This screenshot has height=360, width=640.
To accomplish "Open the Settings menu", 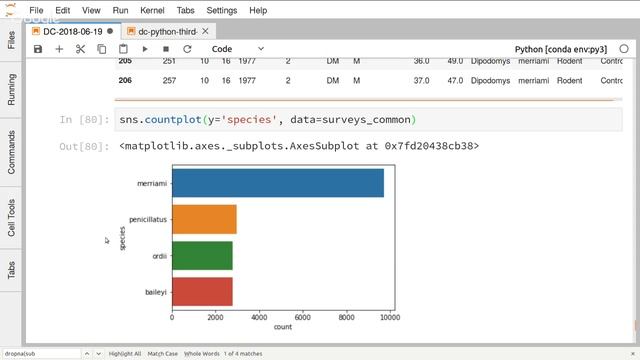I will [x=222, y=11].
